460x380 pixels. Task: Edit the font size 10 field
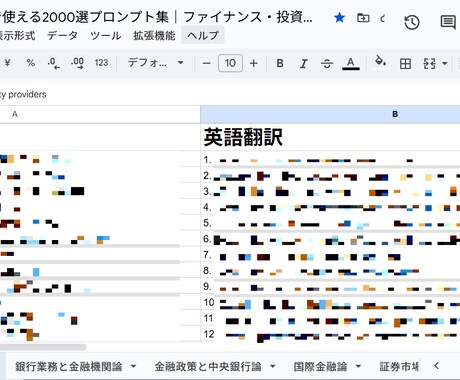coord(230,63)
